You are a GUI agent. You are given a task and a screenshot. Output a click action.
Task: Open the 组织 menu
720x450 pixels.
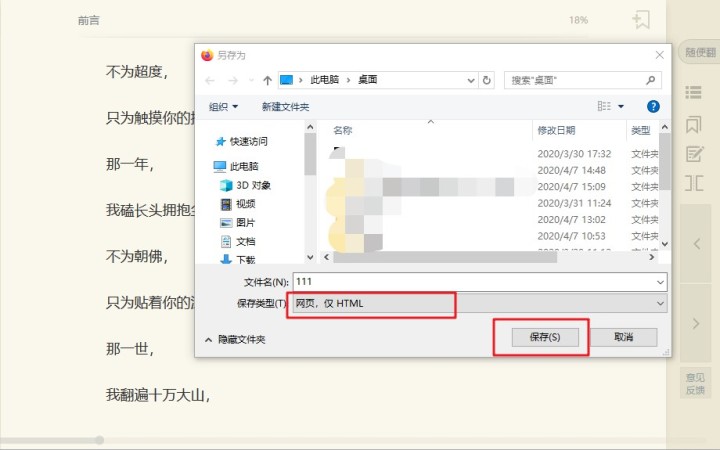click(223, 107)
